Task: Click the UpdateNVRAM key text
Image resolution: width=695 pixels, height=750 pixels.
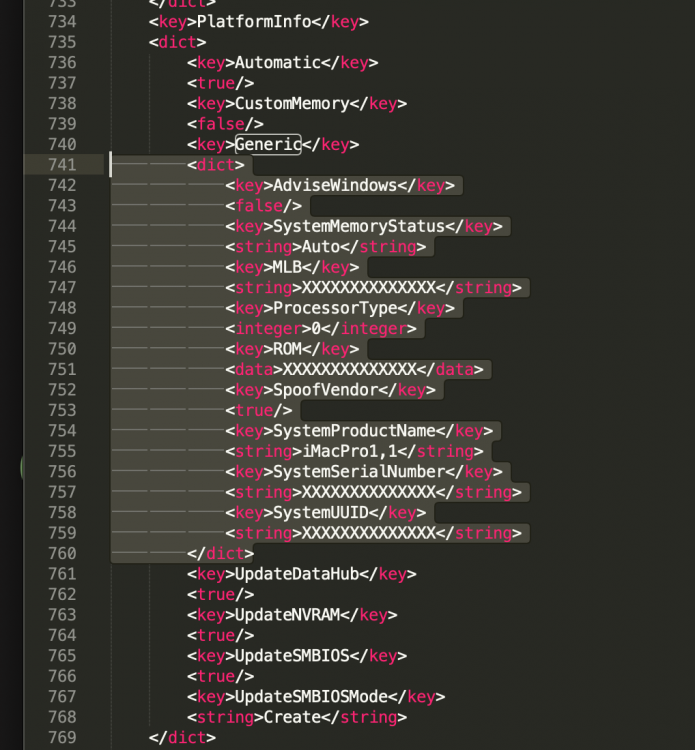Action: (x=287, y=615)
